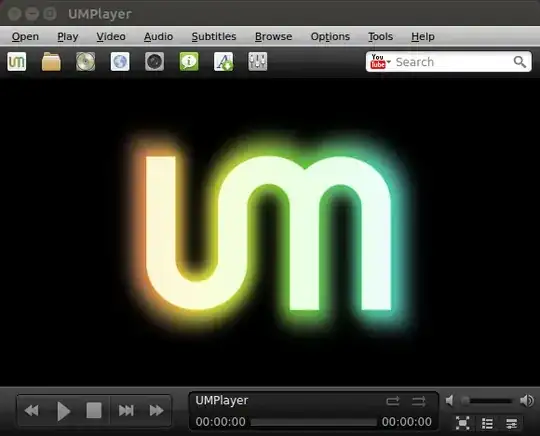Open the Play menu
540x436 pixels.
(x=68, y=37)
